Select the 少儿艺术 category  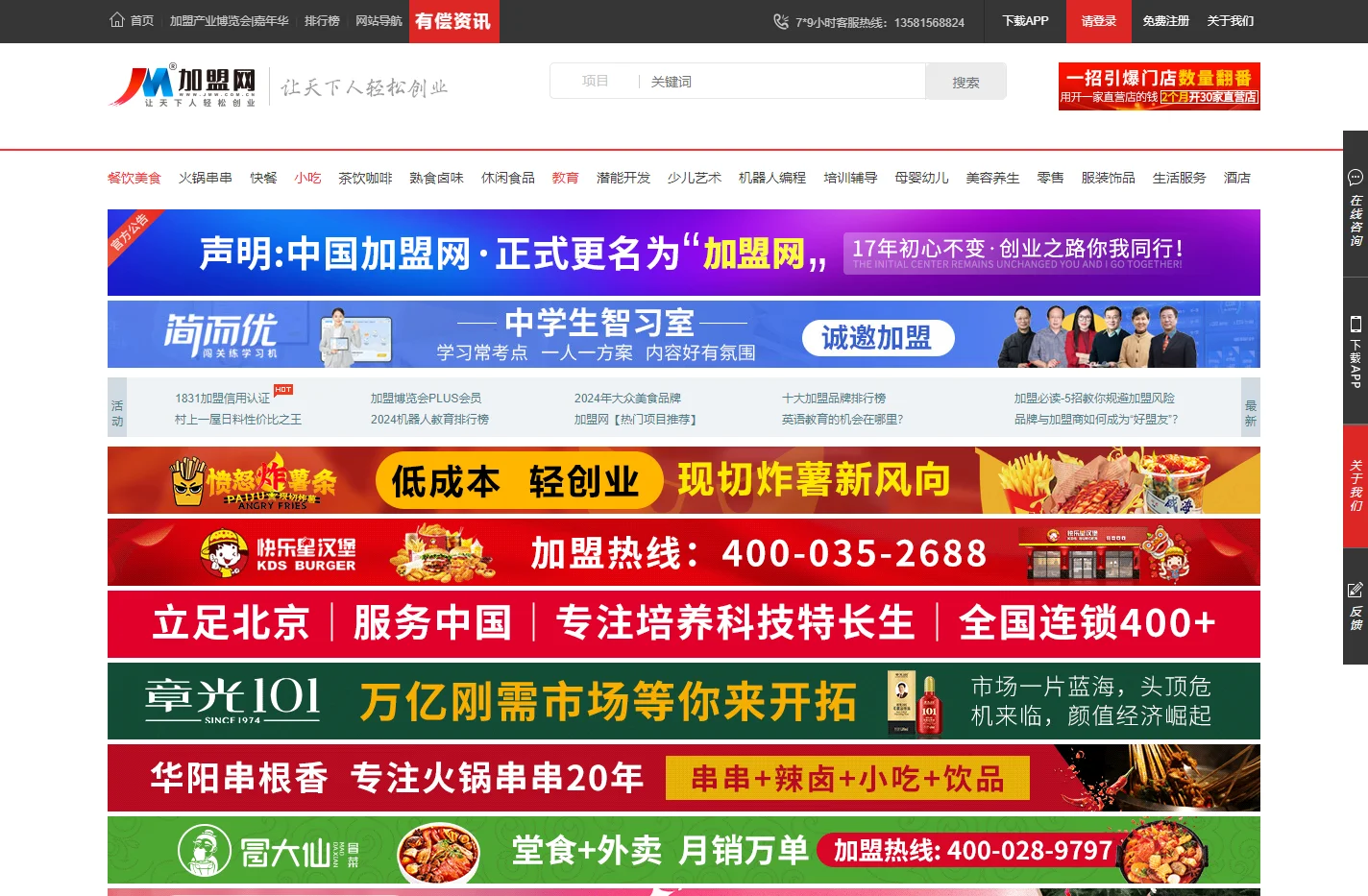[x=694, y=178]
